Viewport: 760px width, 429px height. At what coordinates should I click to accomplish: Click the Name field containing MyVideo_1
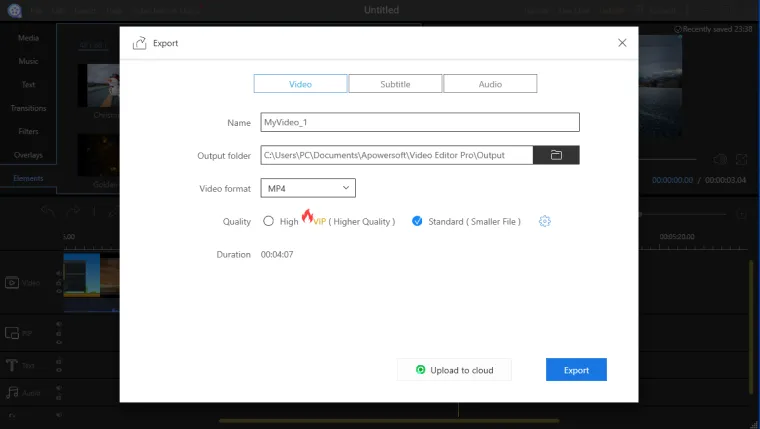[x=419, y=122]
